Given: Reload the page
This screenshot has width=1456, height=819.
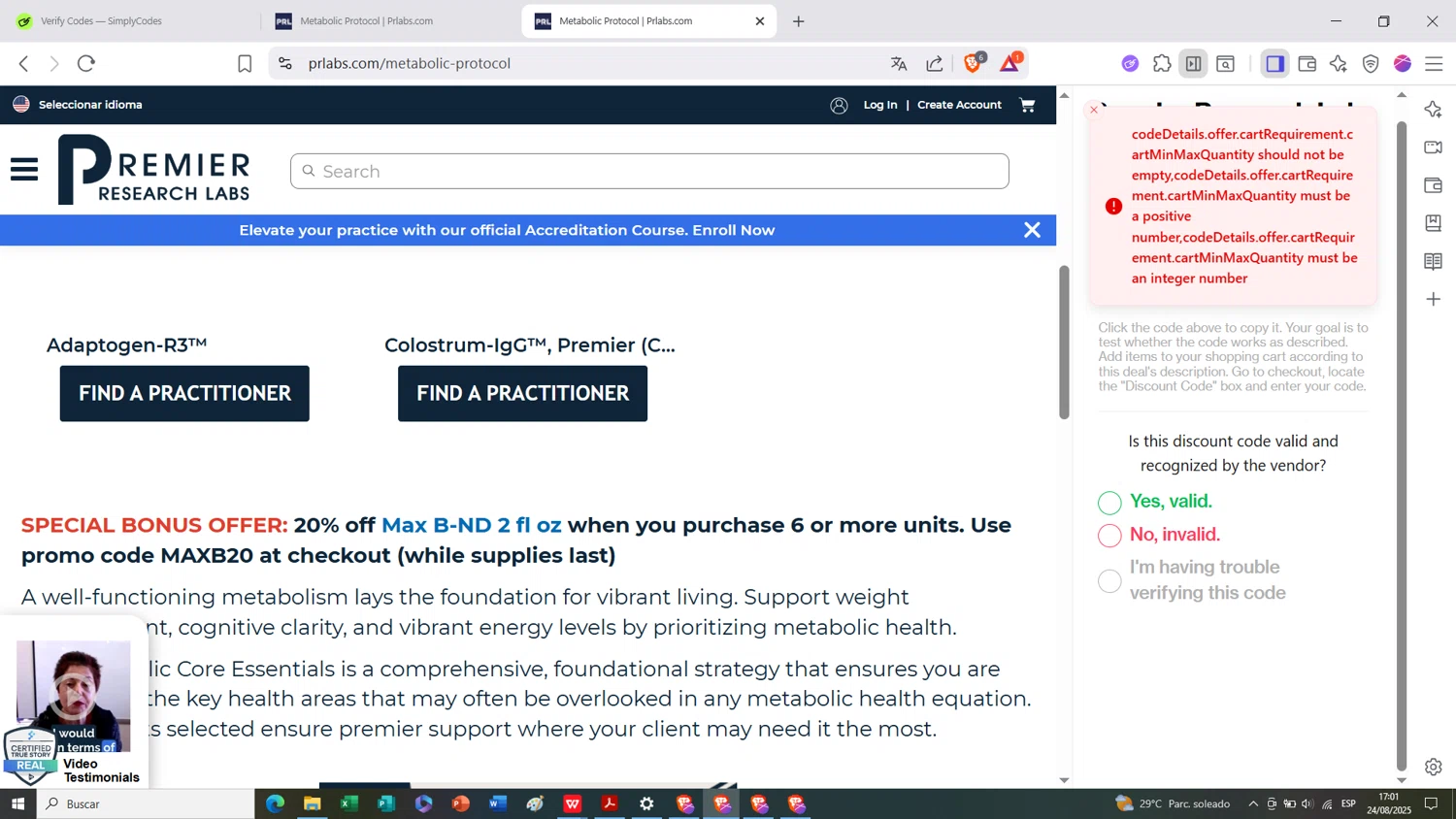Looking at the screenshot, I should pos(86,63).
